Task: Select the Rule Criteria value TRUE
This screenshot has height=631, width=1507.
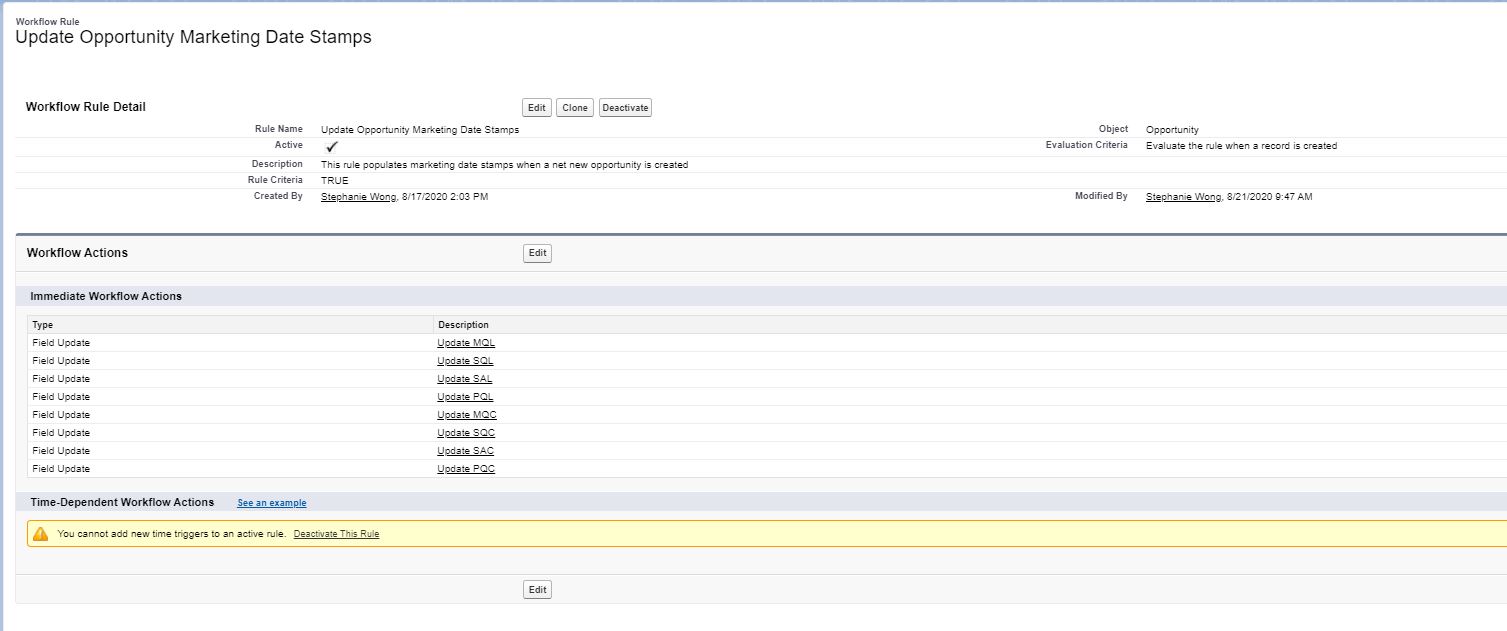Action: (334, 180)
